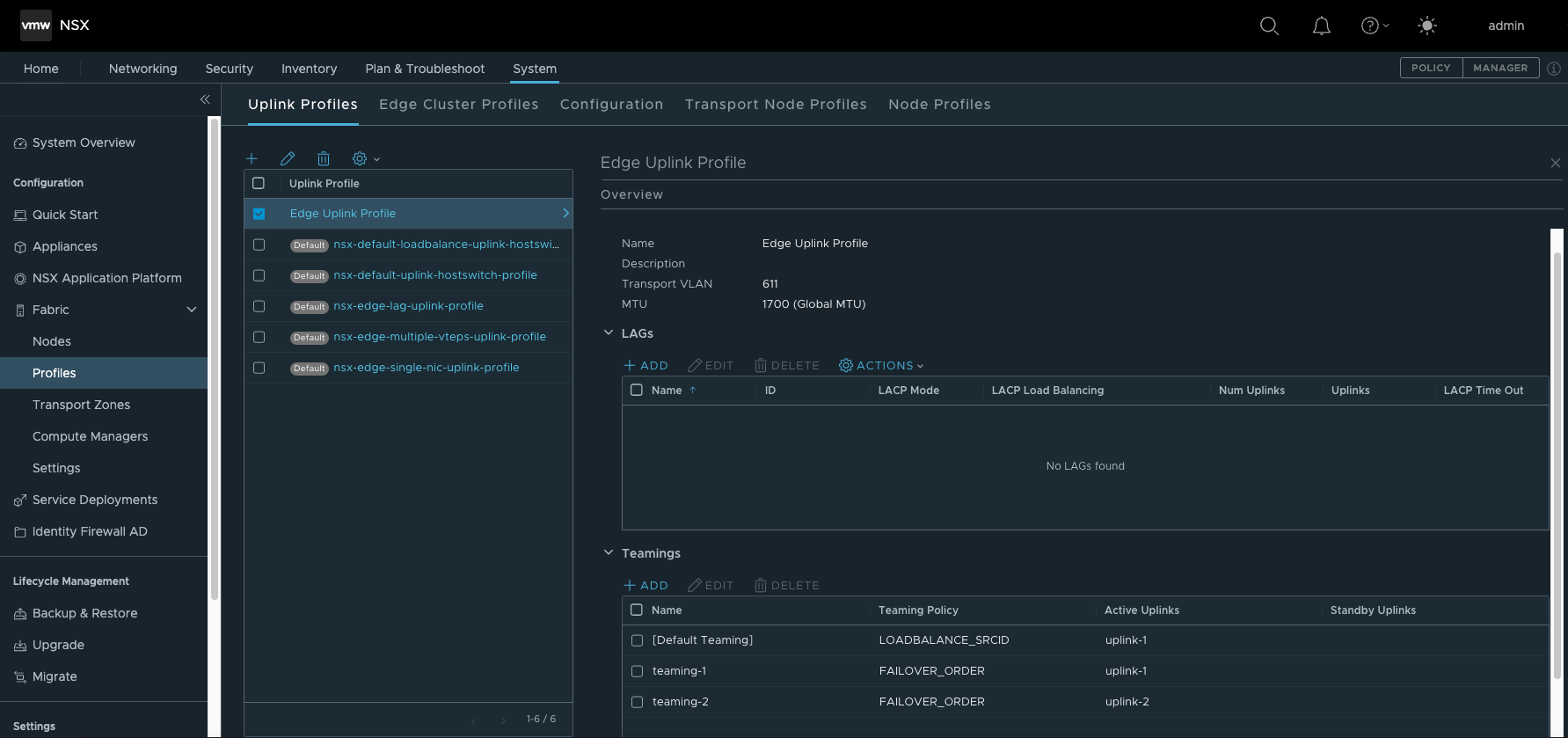Open Upgrade in sidebar
The height and width of the screenshot is (738, 1568).
coord(58,645)
